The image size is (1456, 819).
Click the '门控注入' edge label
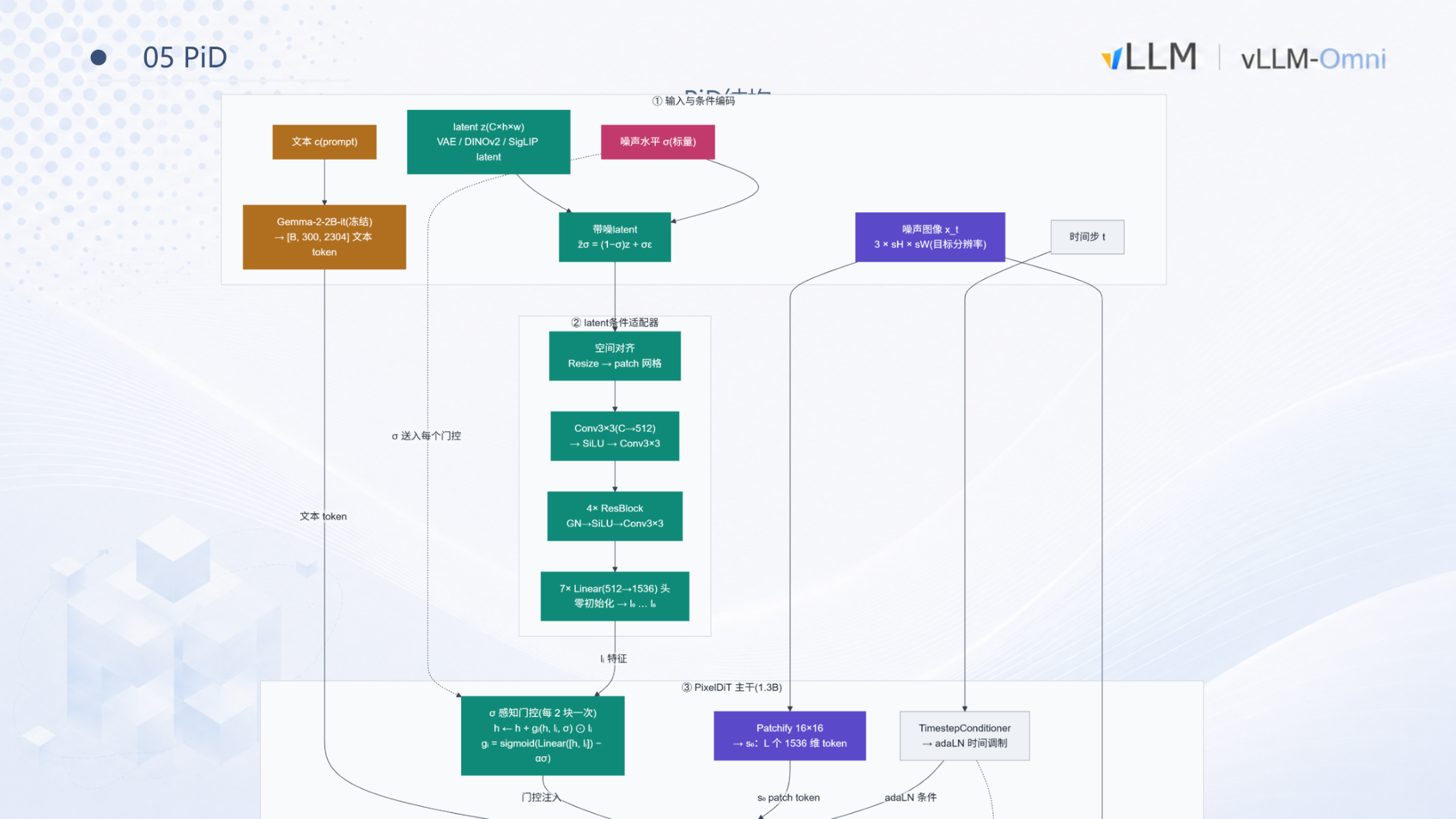tap(541, 797)
